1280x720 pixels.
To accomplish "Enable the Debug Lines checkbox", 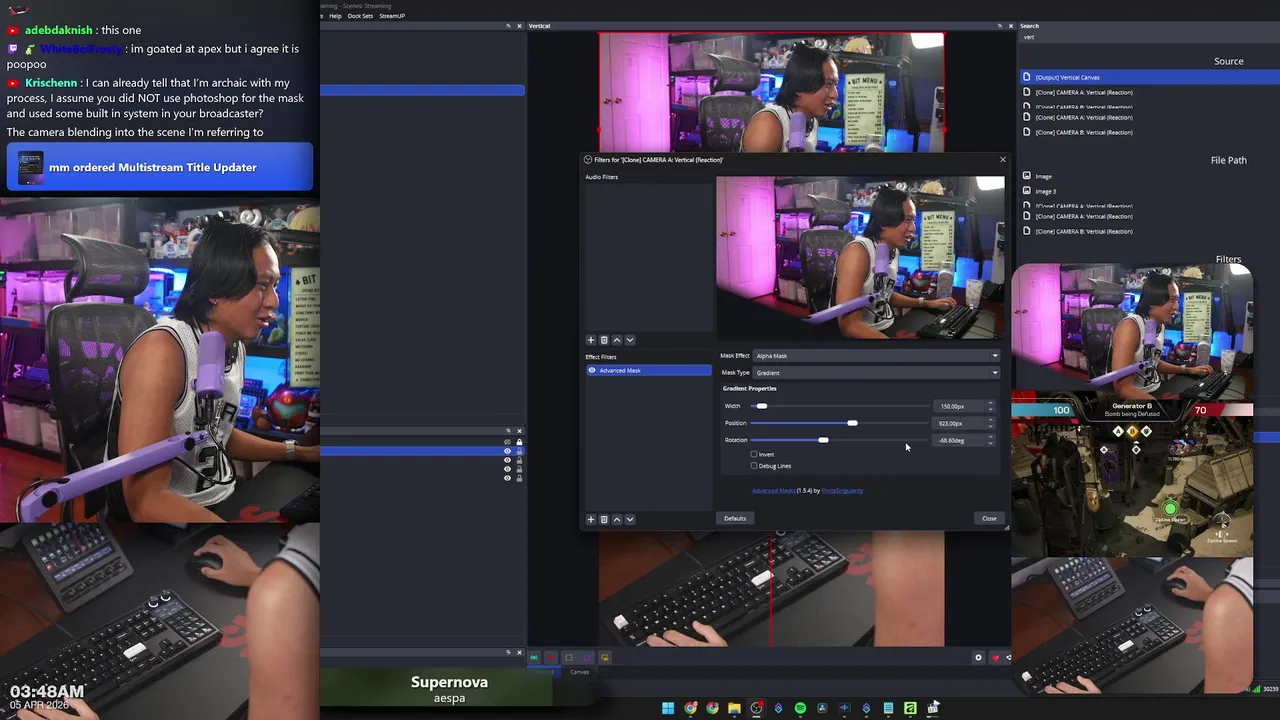I will (x=754, y=466).
